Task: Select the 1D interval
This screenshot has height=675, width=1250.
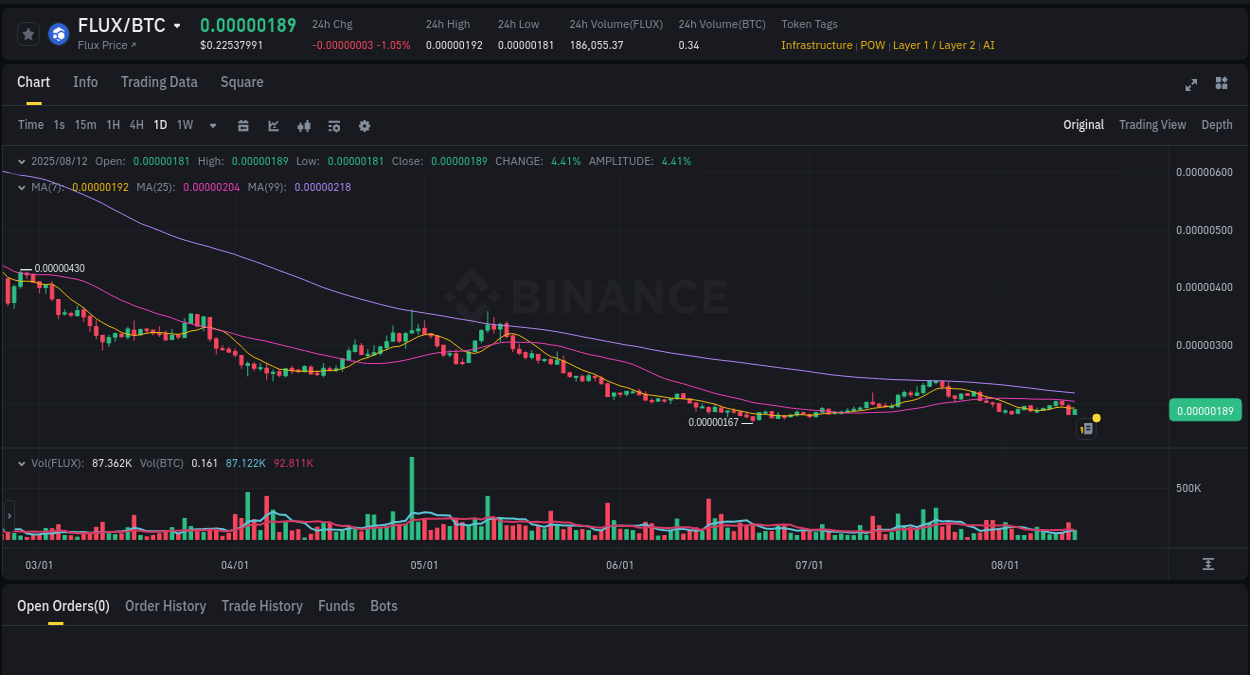Action: pos(160,125)
